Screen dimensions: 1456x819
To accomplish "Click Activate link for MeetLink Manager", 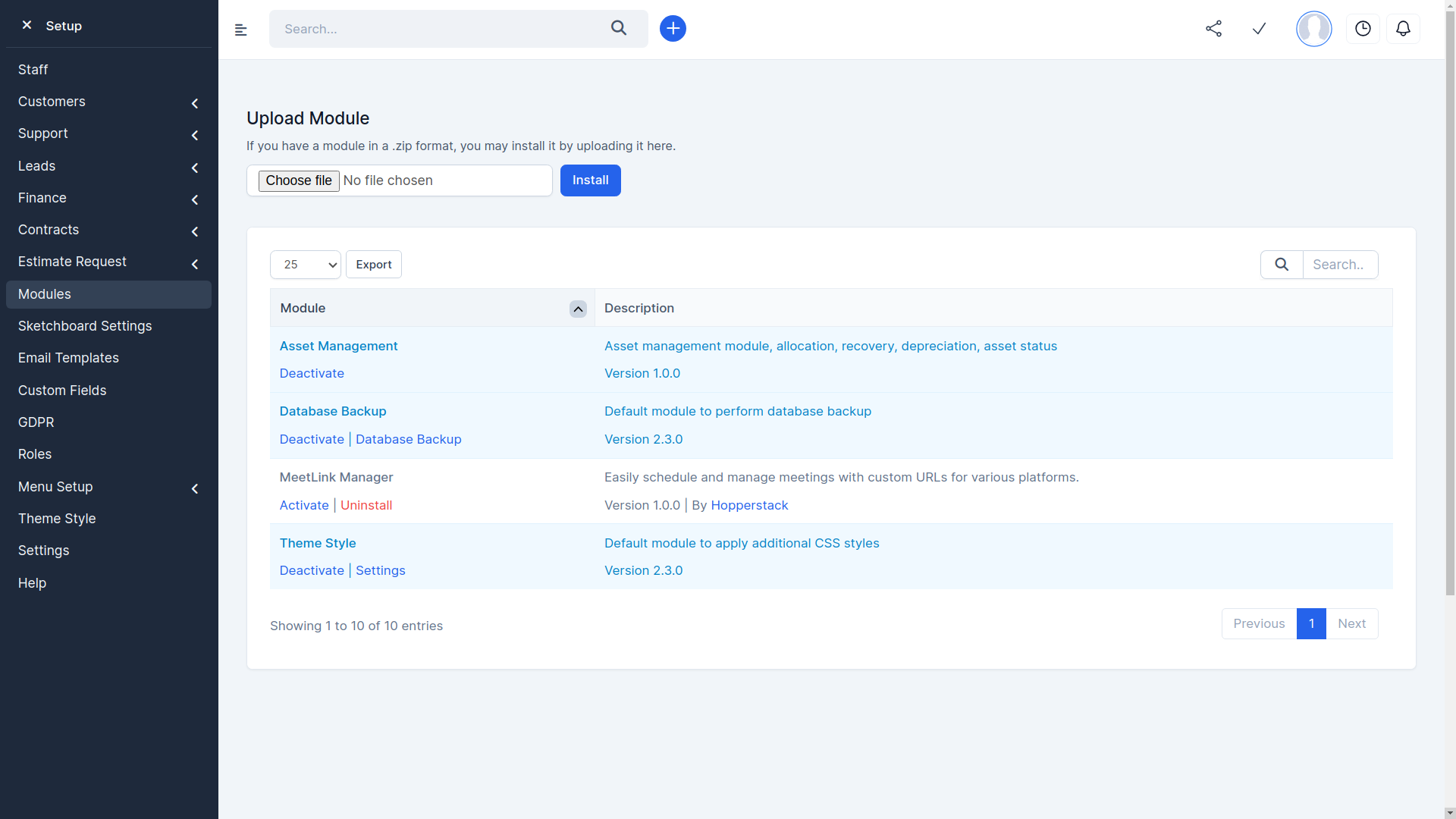I will click(304, 504).
